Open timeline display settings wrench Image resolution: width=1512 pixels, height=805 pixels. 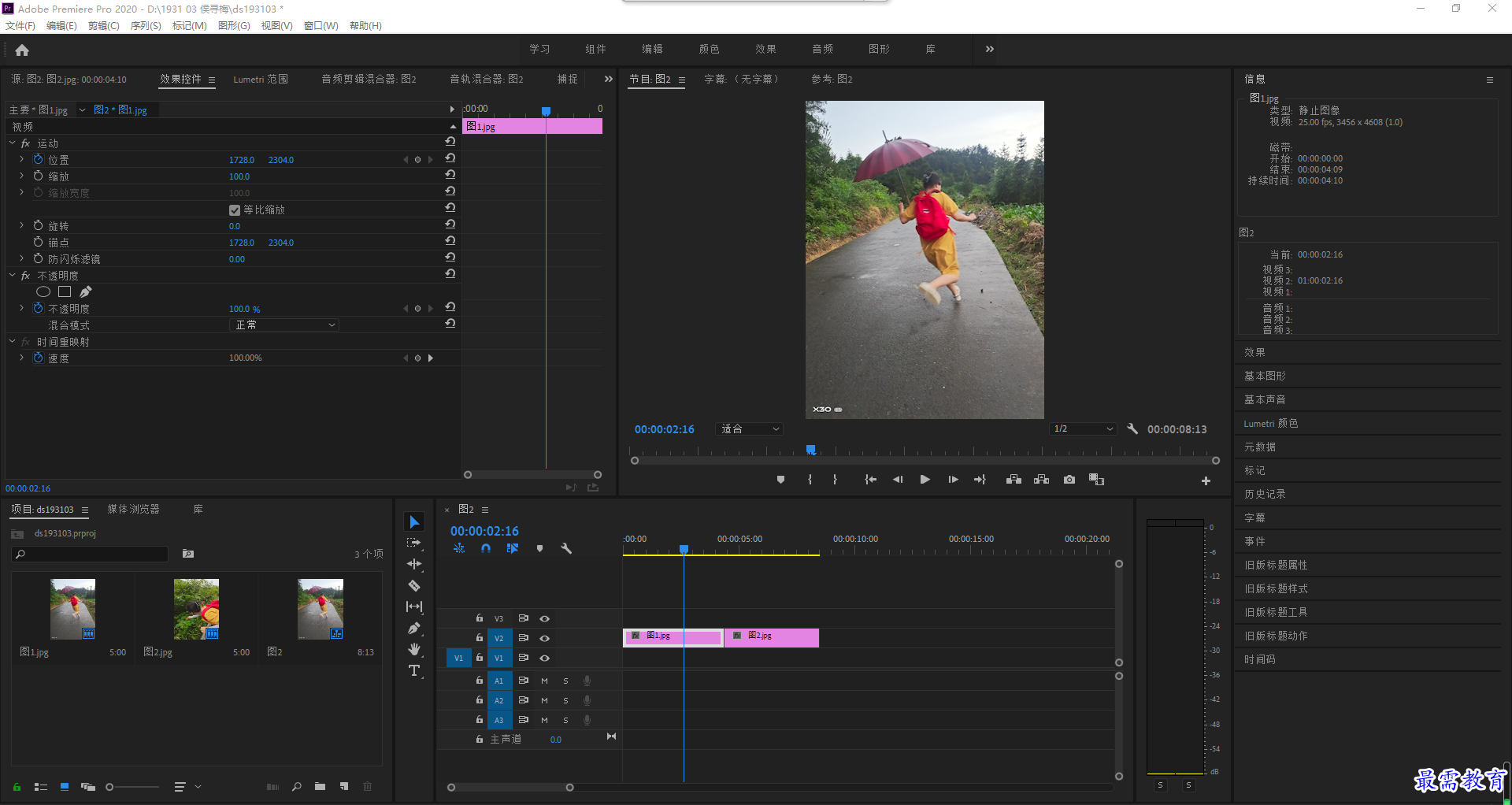tap(566, 548)
